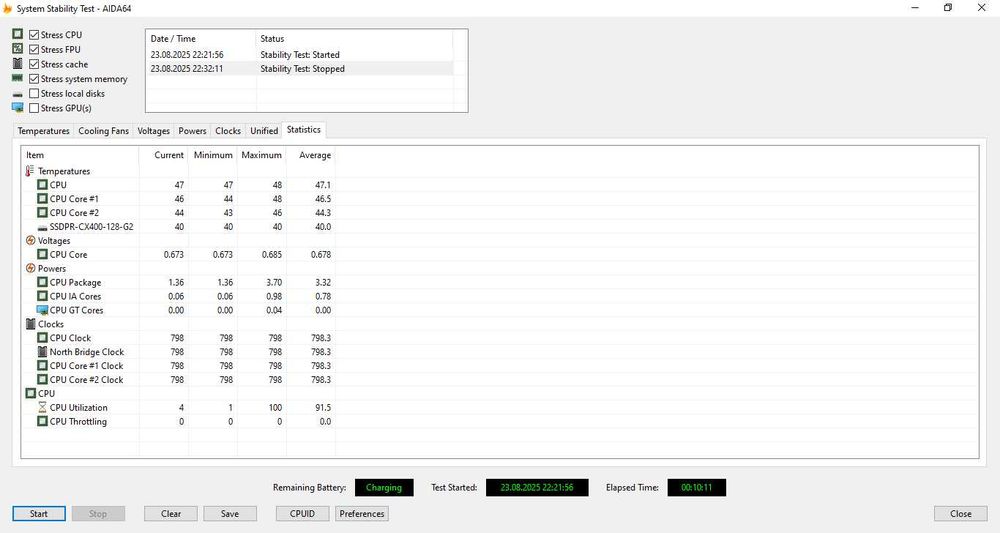
Task: Select the Stability Test: Stopped log row
Action: [300, 69]
